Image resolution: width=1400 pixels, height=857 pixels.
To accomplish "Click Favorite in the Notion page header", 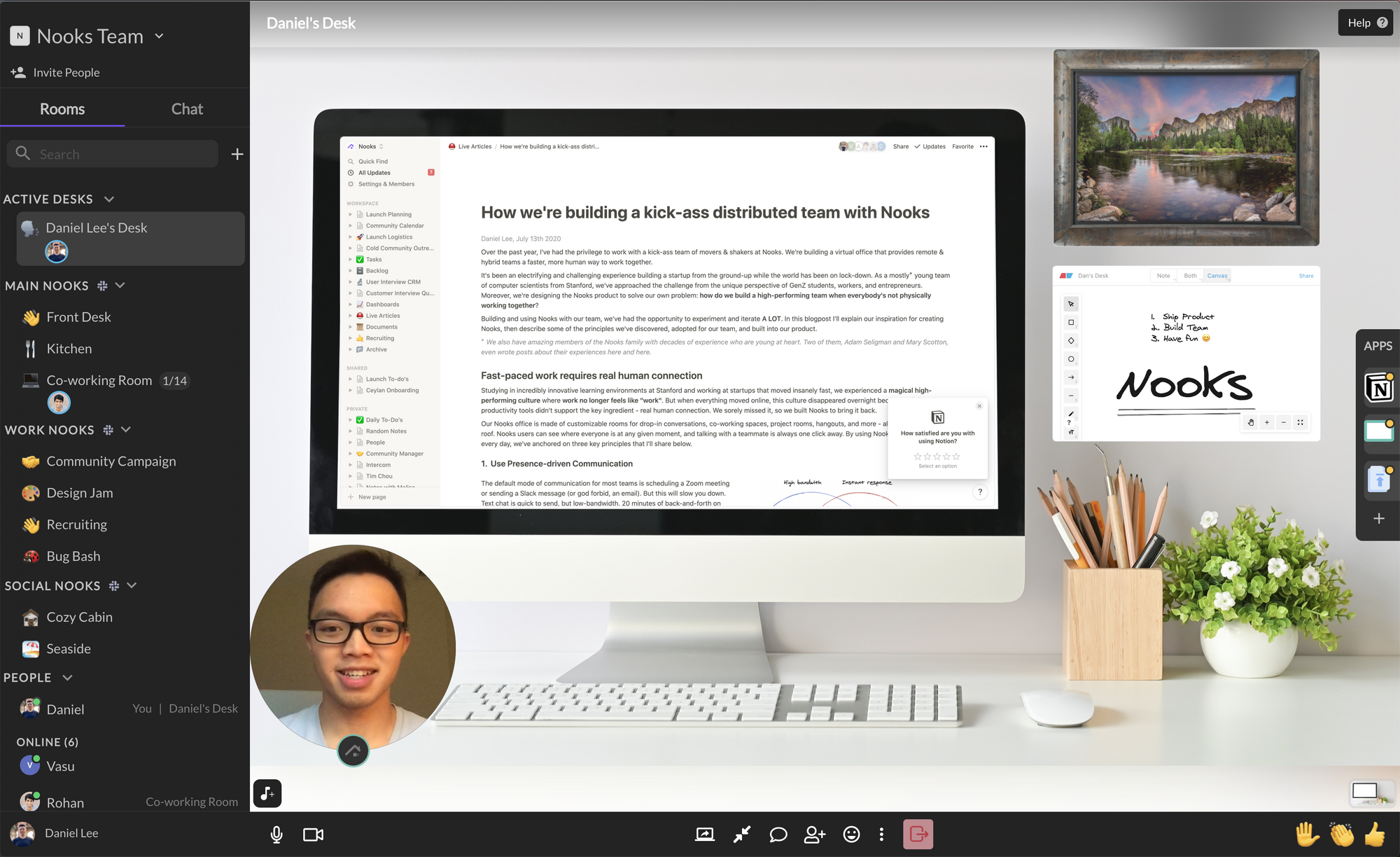I will click(x=962, y=146).
